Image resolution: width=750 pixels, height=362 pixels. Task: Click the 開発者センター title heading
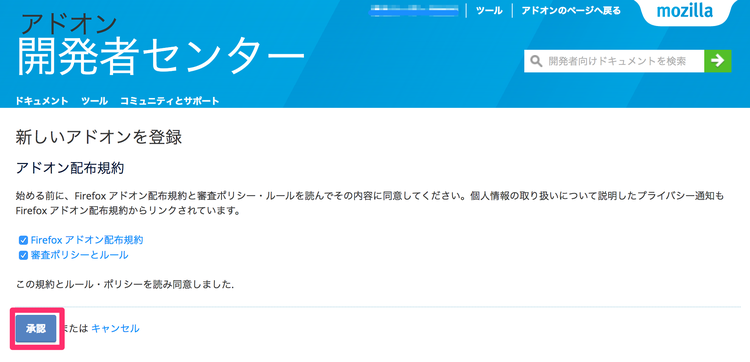[x=161, y=56]
